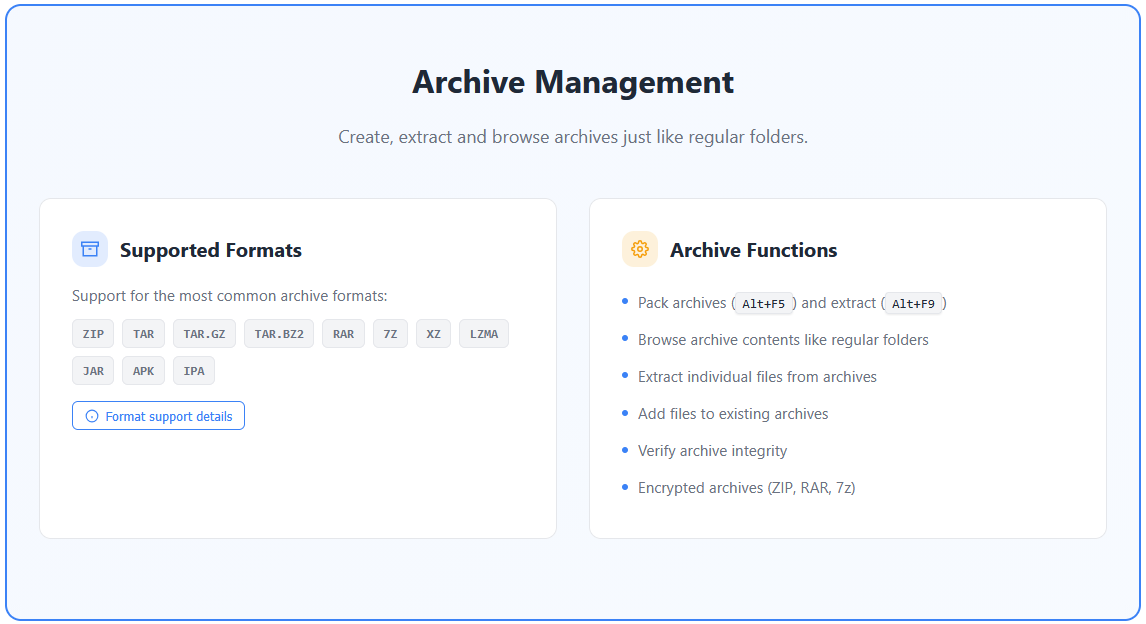Click the IPA format badge
The image size is (1146, 624).
pyautogui.click(x=194, y=371)
